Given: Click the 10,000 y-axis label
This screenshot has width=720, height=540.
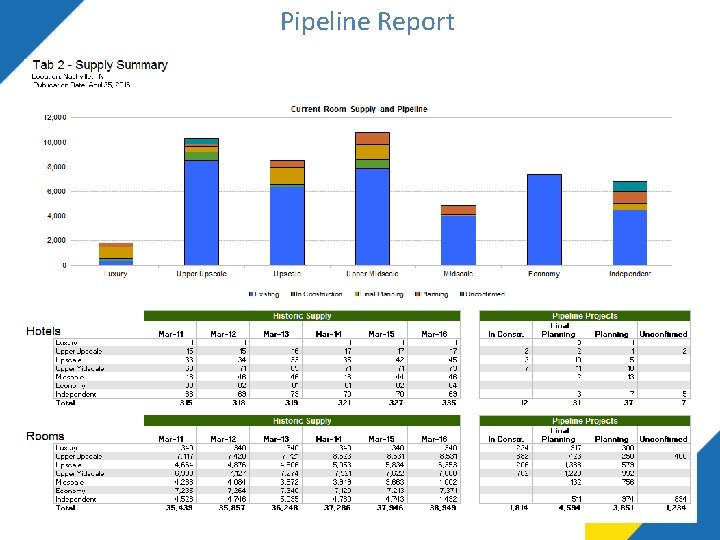Looking at the screenshot, I should [x=55, y=142].
